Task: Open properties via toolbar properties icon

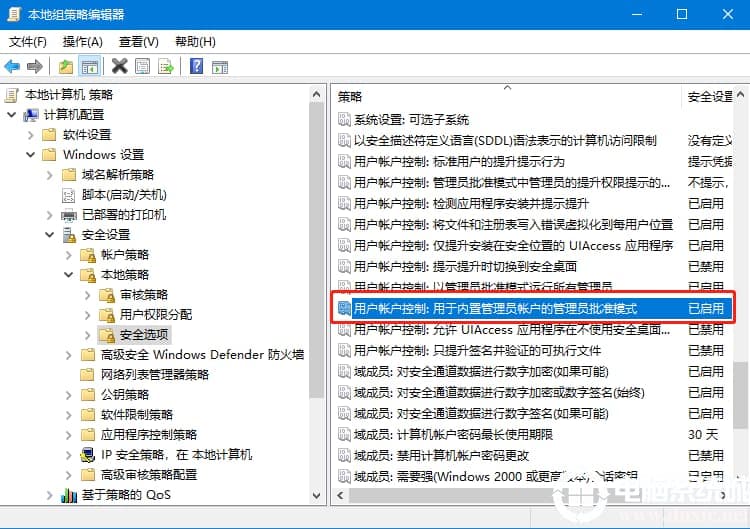Action: (x=143, y=66)
